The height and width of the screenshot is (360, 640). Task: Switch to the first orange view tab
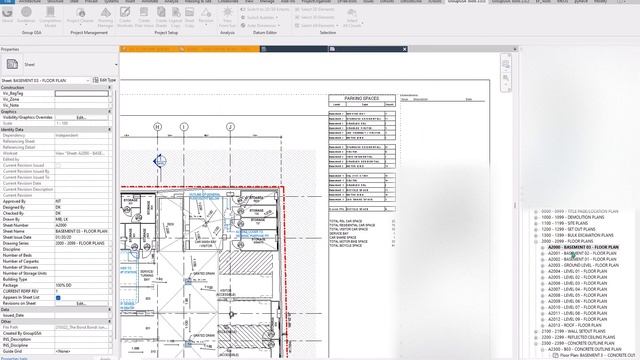tap(149, 49)
